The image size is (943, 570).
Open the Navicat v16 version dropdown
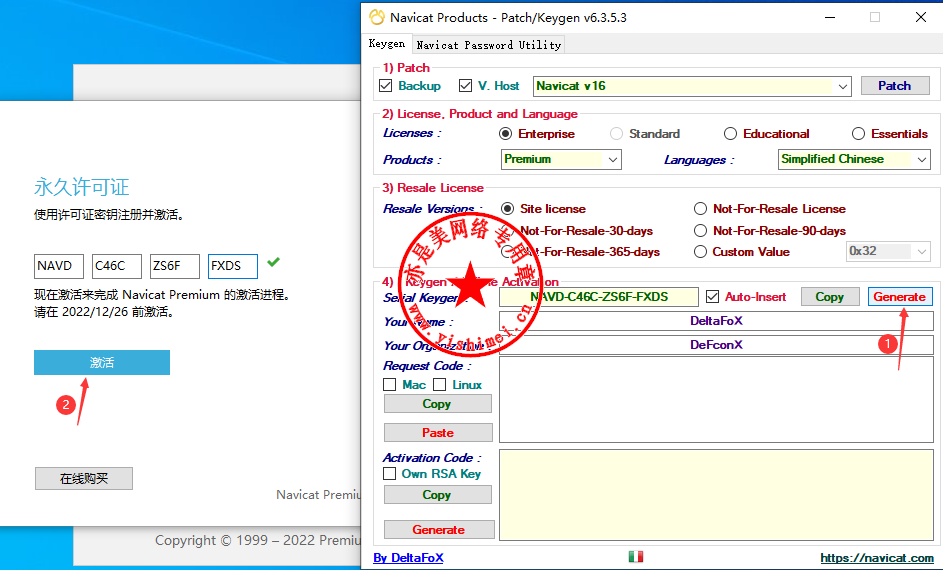click(x=843, y=87)
